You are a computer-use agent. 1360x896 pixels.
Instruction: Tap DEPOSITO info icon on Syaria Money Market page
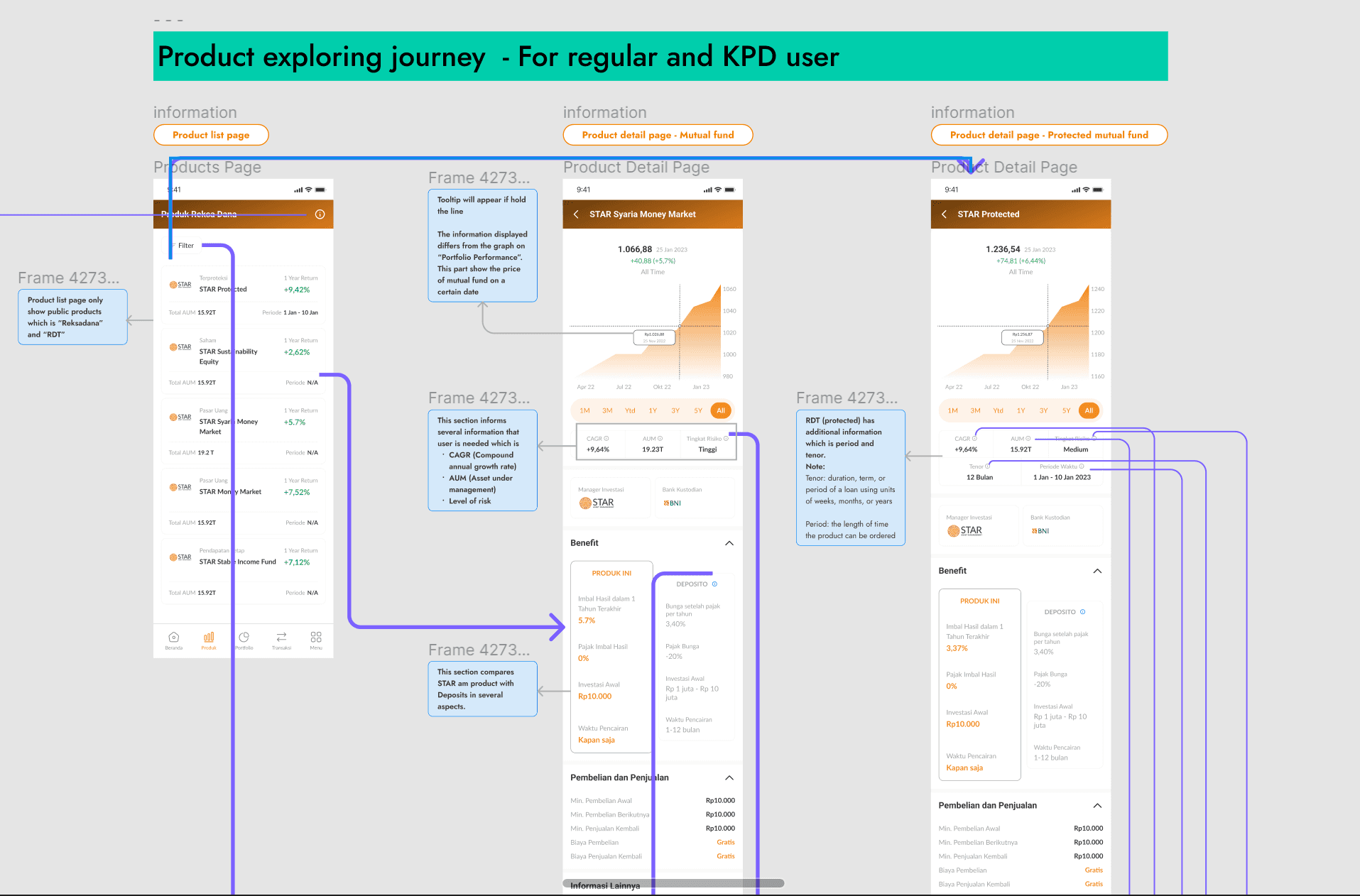pyautogui.click(x=714, y=584)
